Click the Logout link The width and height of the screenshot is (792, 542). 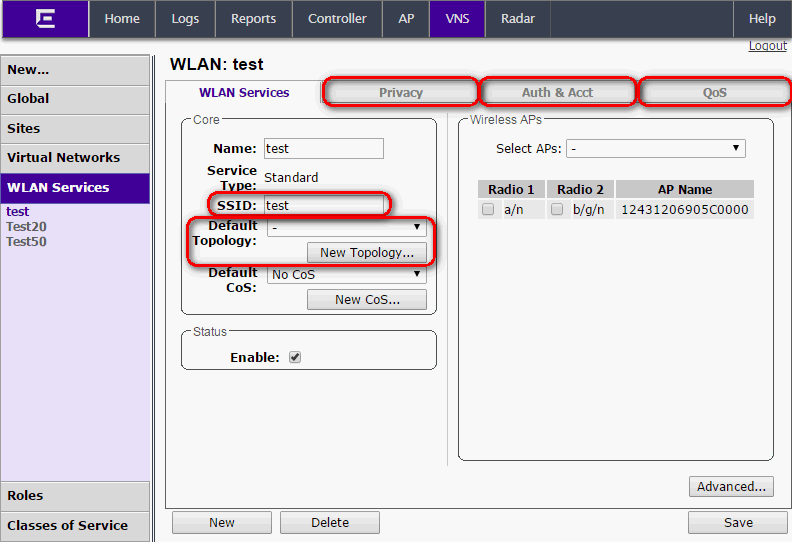[x=767, y=46]
